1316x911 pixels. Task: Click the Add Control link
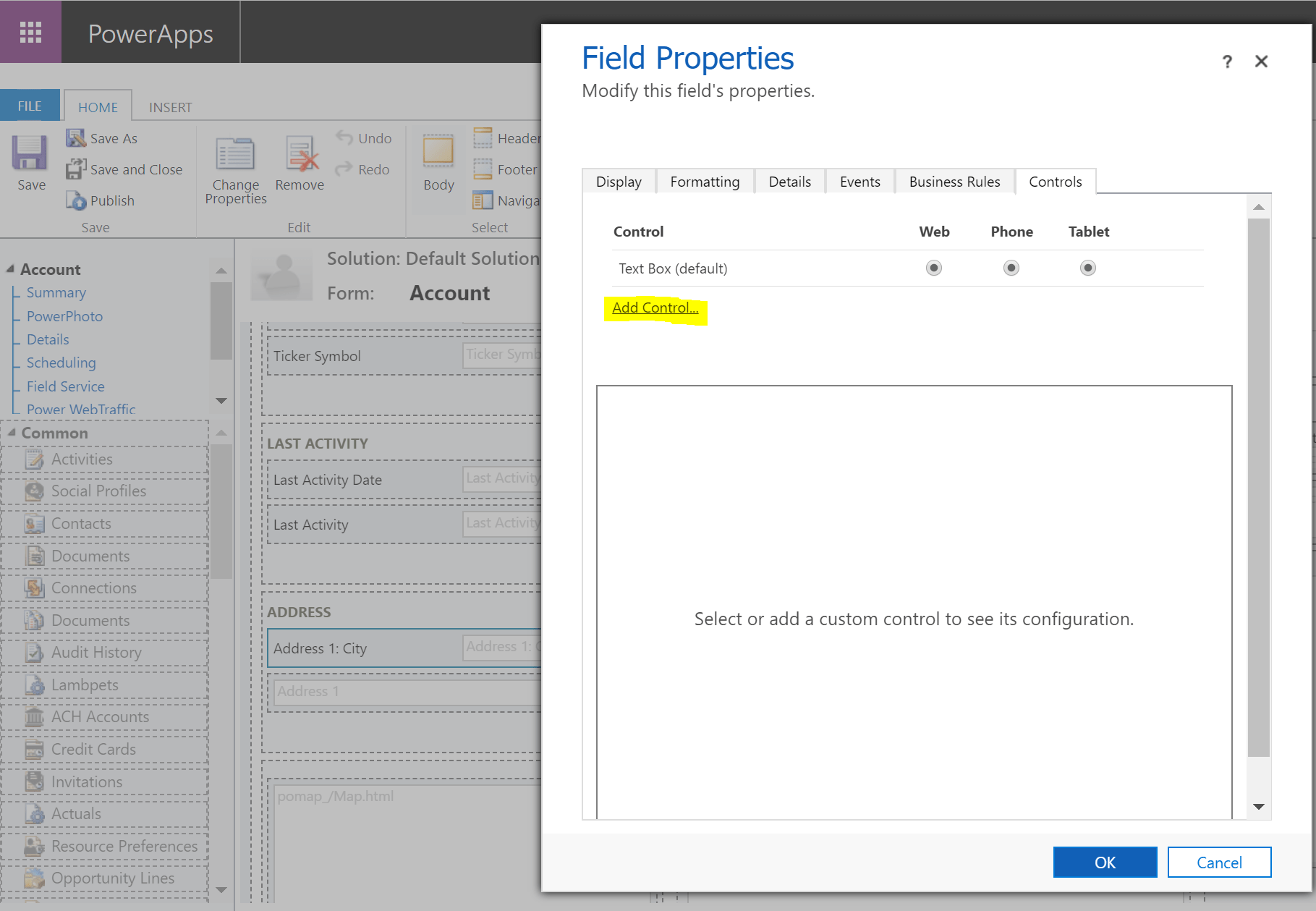pos(655,308)
